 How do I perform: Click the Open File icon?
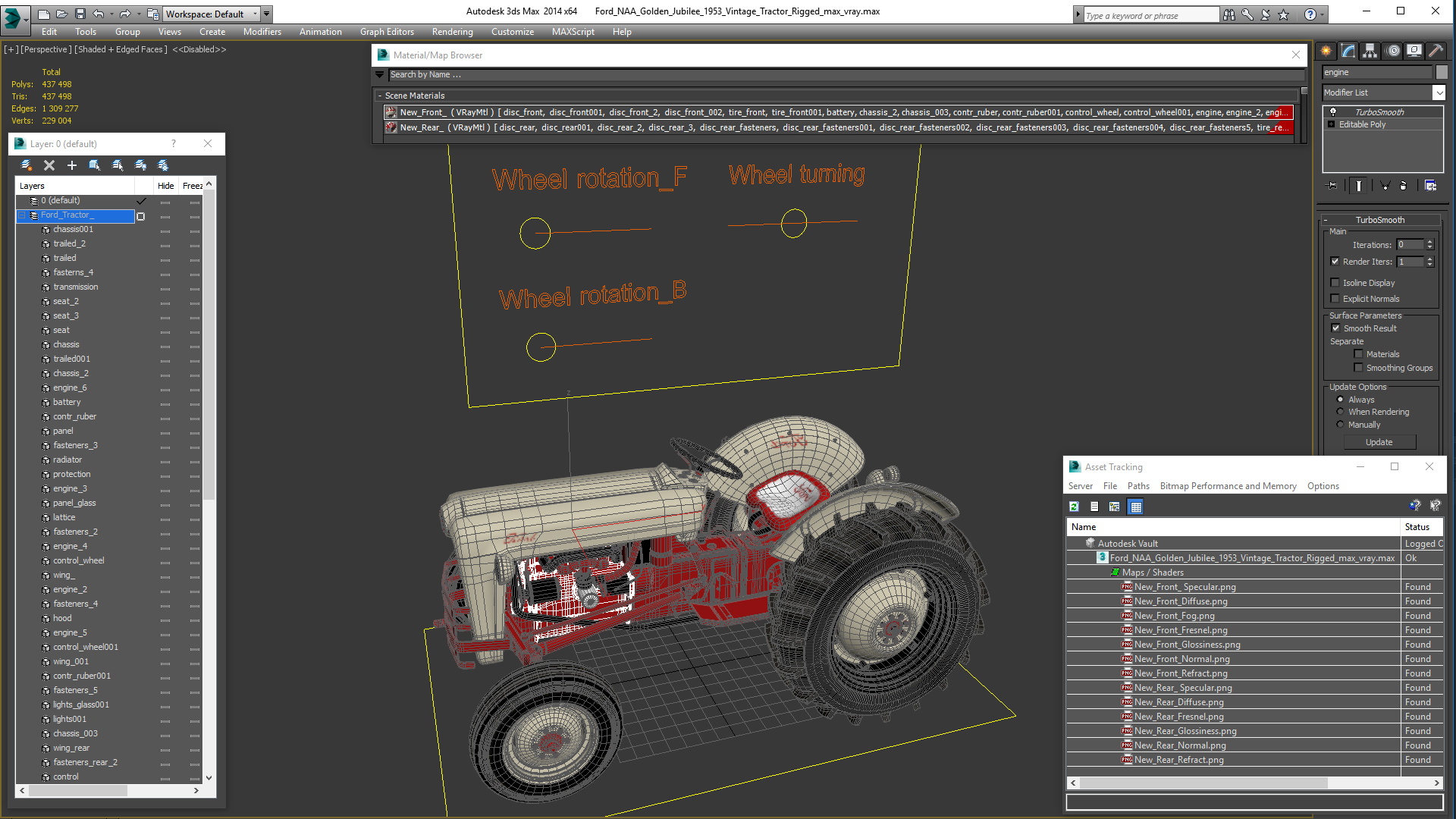[61, 14]
